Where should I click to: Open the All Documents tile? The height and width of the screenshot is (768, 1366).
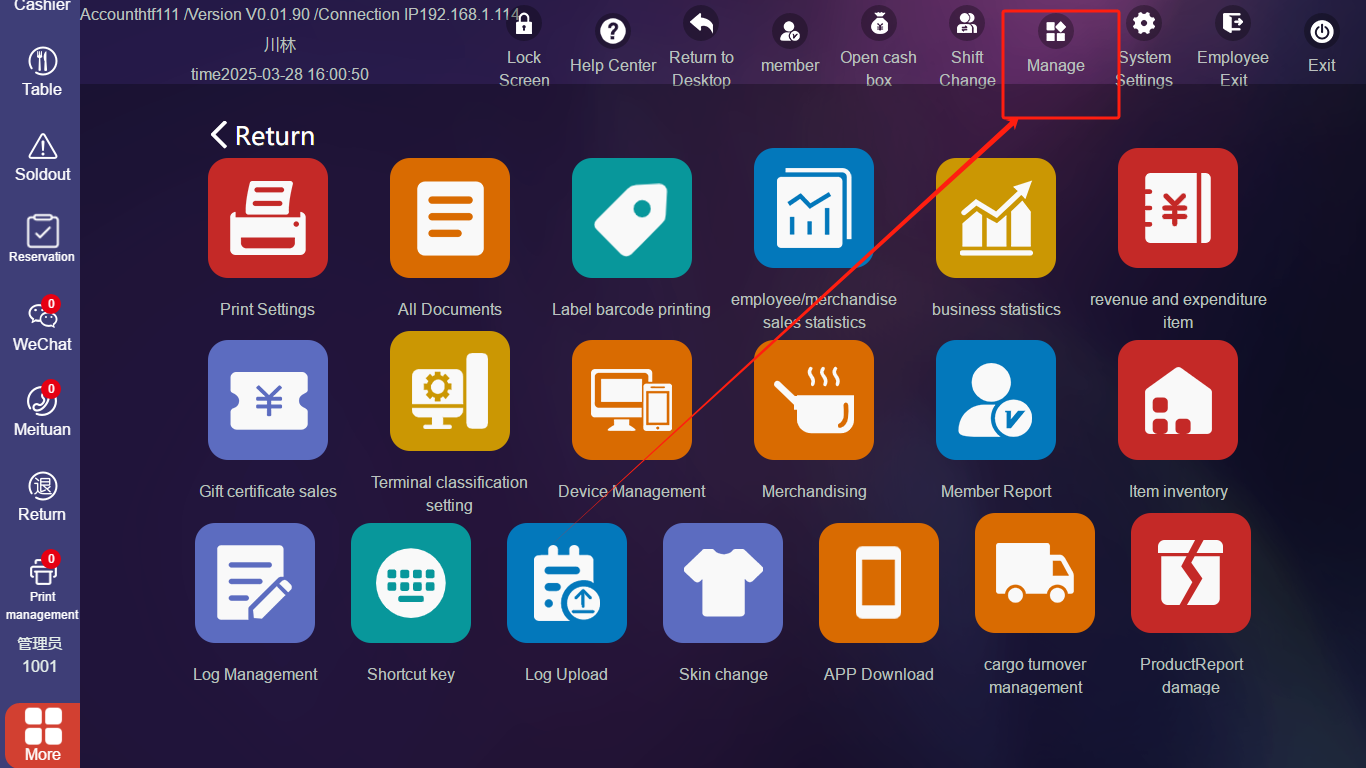[449, 218]
